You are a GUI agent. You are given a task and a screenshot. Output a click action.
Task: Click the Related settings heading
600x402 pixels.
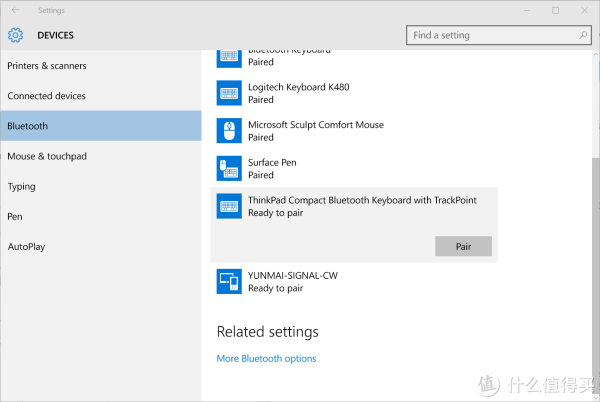point(267,332)
